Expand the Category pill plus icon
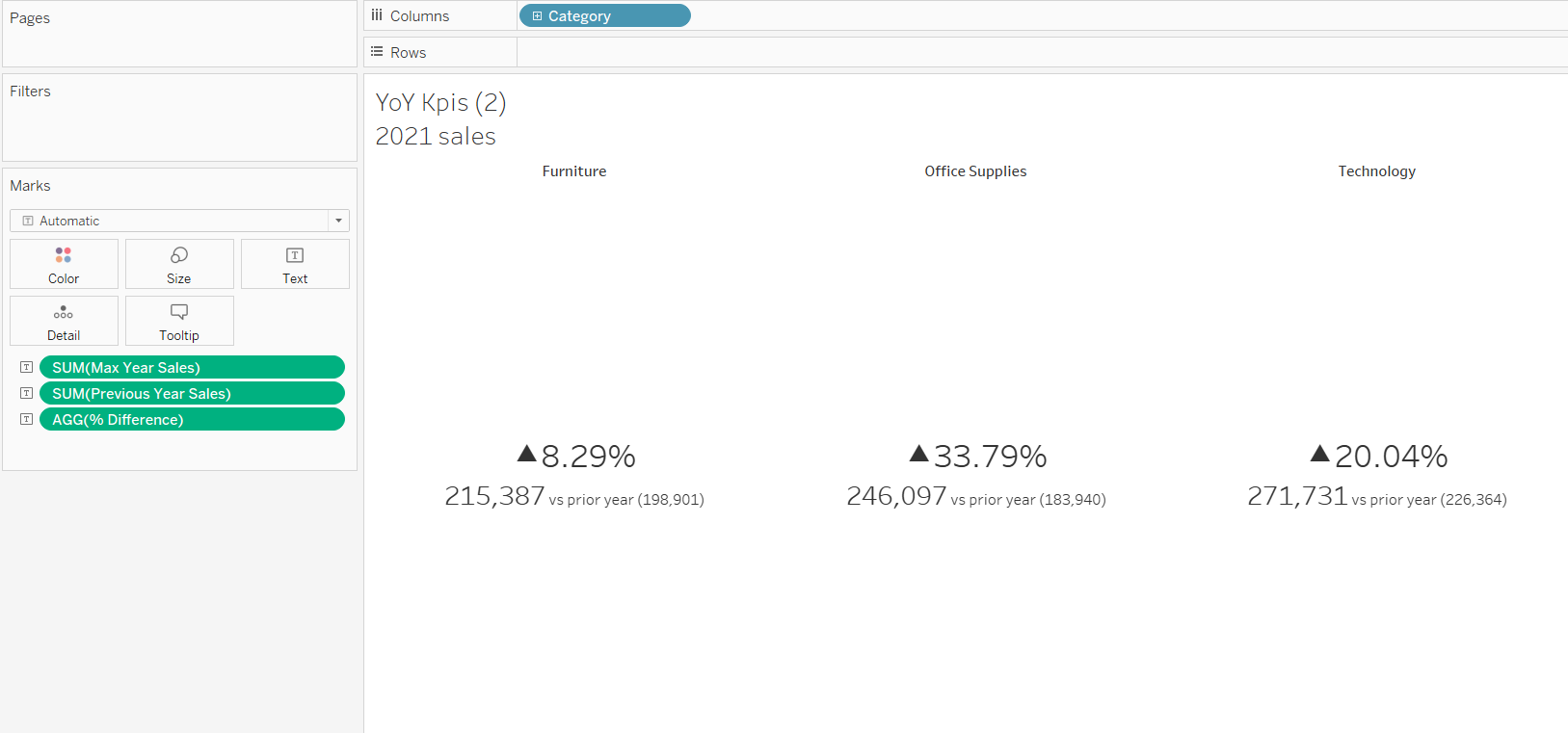1568x733 pixels. (x=538, y=16)
